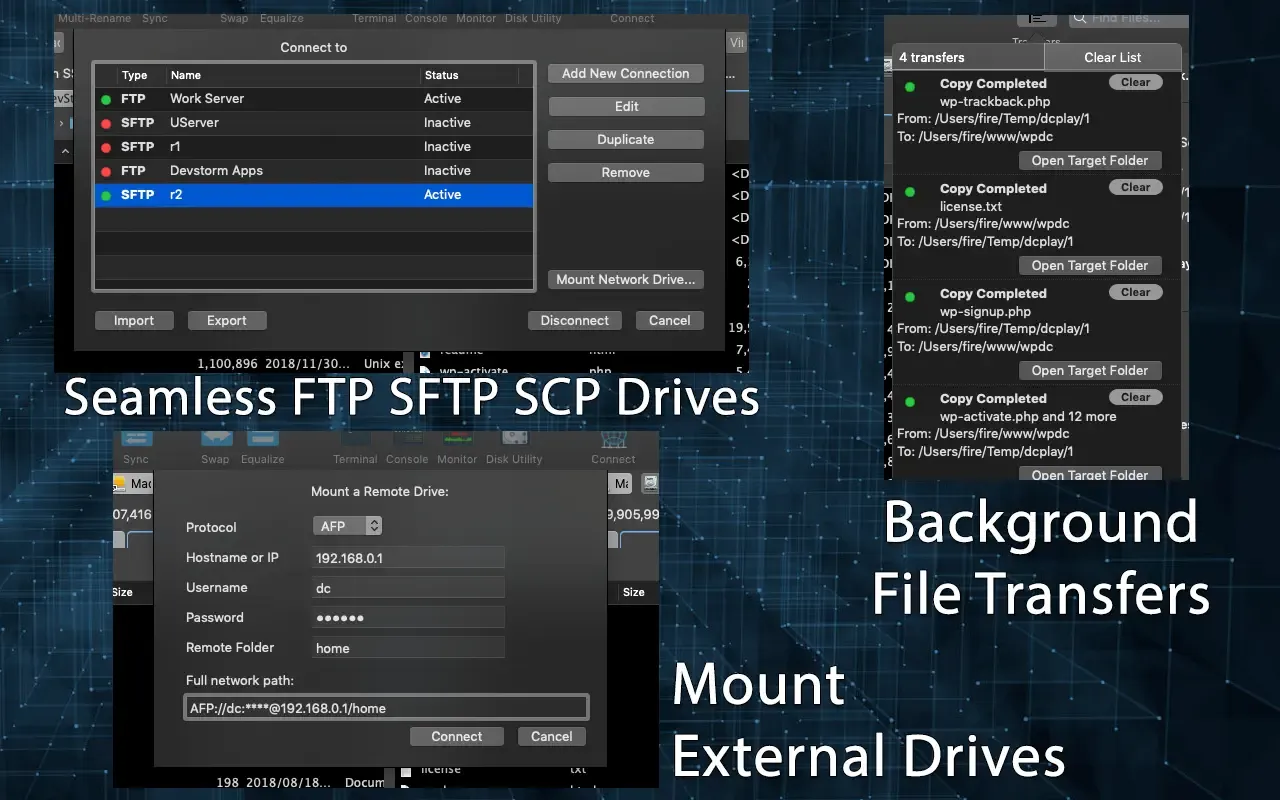Open Target Folder for license.txt transfer
Image resolution: width=1280 pixels, height=800 pixels.
[x=1090, y=265]
